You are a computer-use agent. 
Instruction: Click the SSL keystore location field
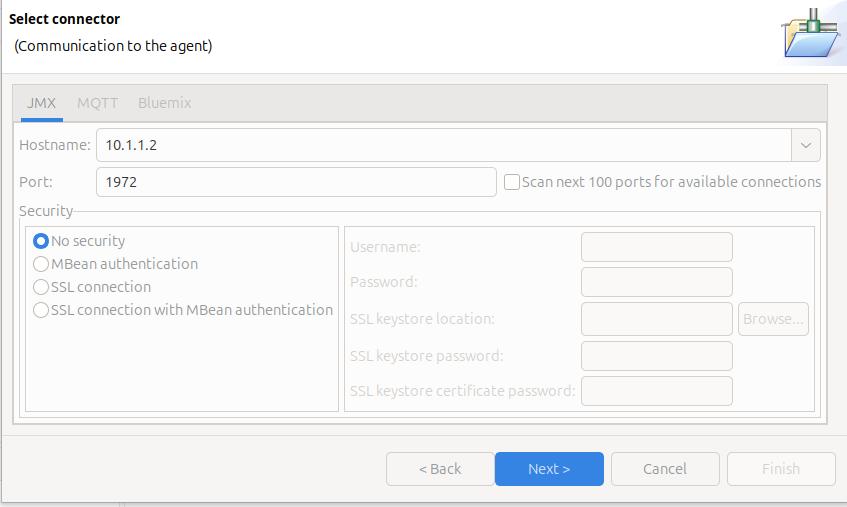[x=656, y=319]
